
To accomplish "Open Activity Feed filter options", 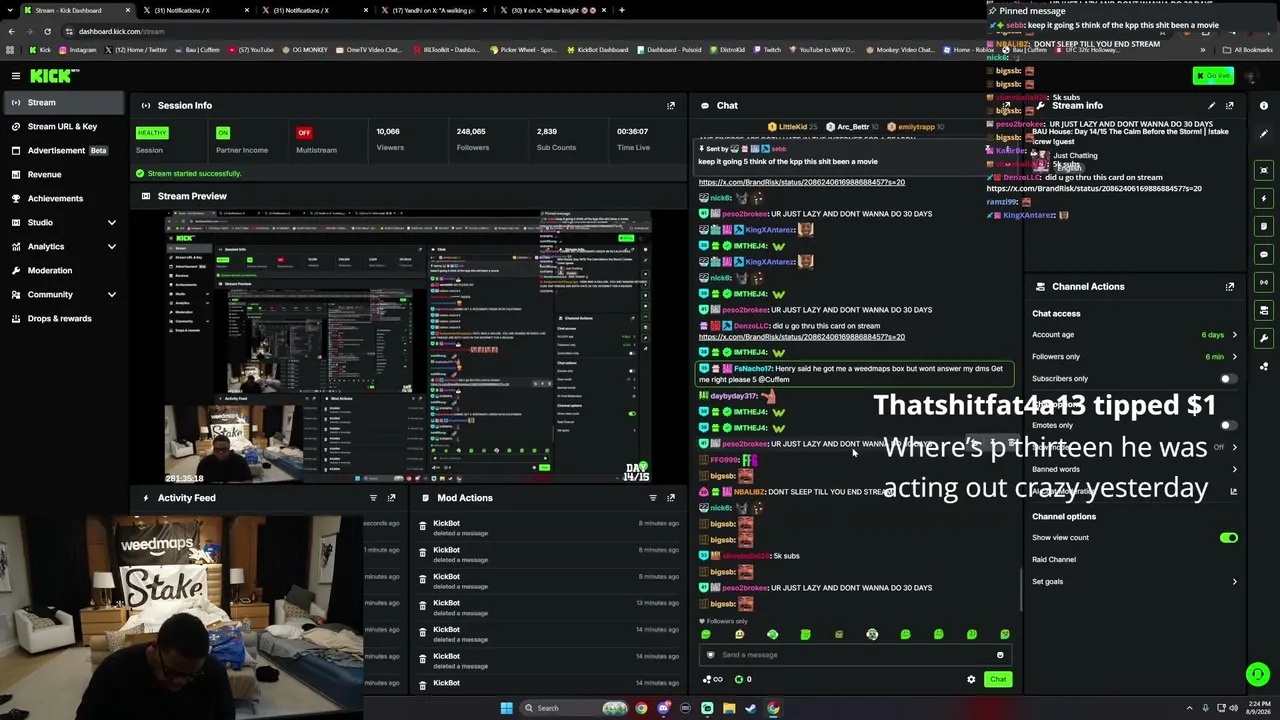I will coord(373,498).
